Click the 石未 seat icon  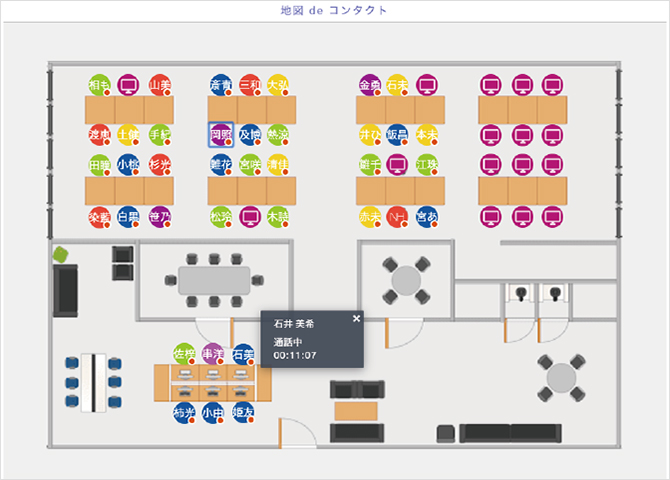397,85
